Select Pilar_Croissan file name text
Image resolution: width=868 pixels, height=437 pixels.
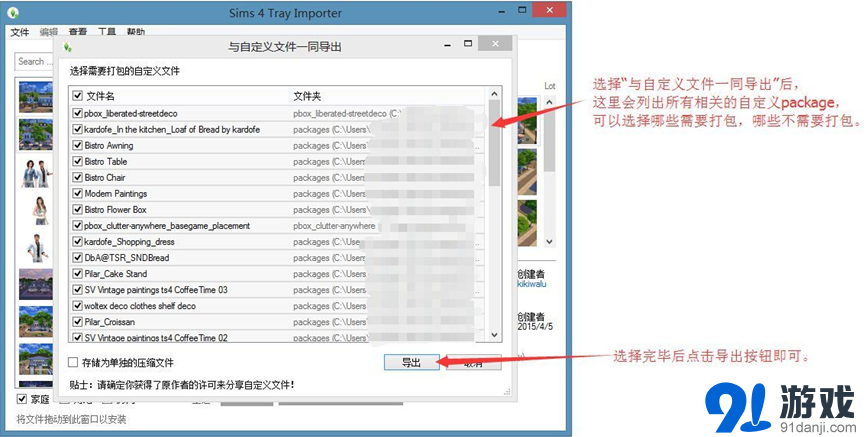(x=110, y=322)
